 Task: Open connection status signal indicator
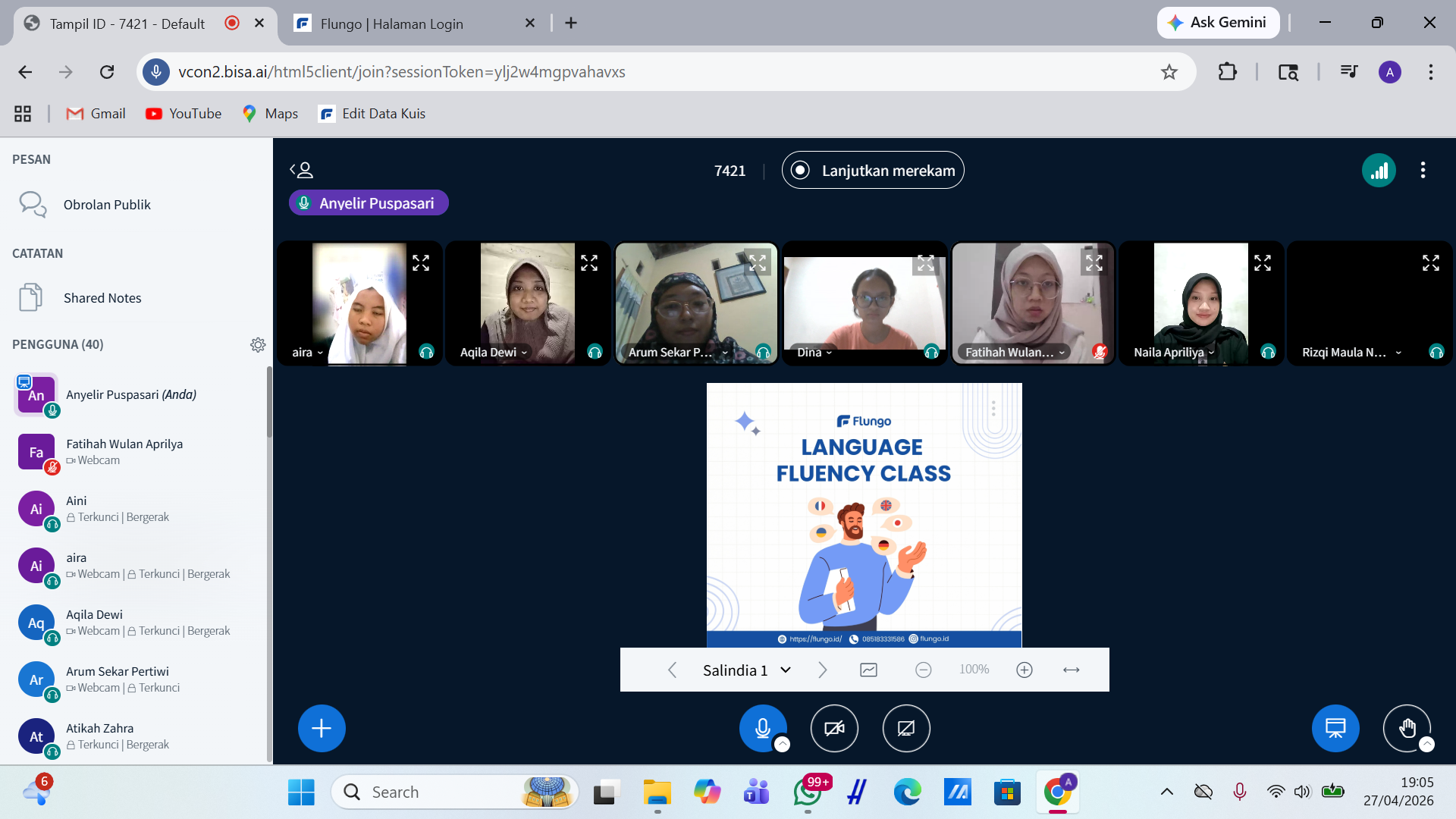click(x=1379, y=171)
